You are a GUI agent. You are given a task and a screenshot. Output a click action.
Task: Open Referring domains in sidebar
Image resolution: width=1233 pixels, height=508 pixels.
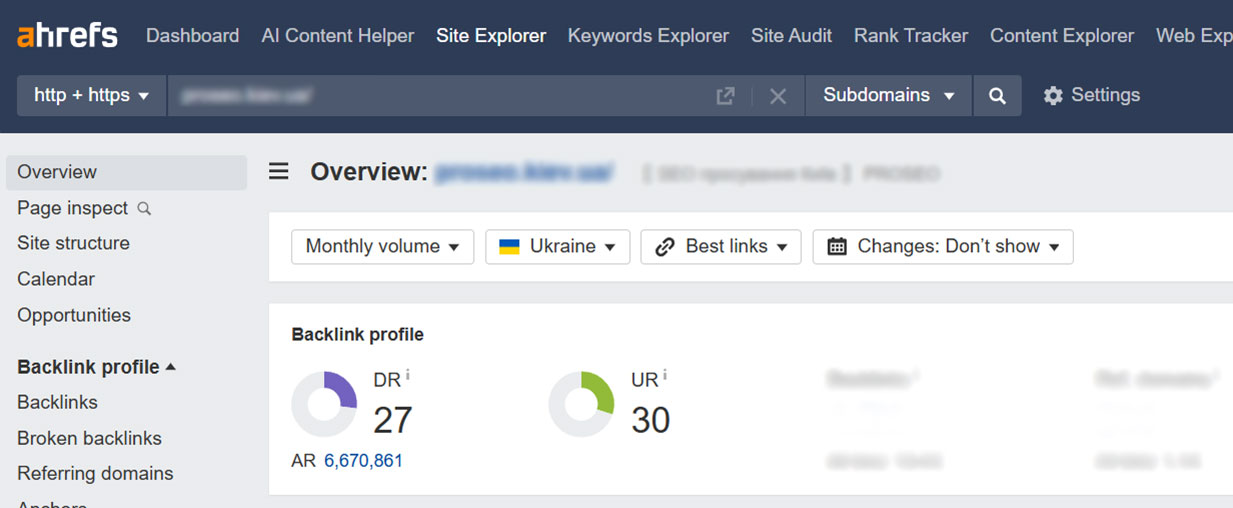coord(95,473)
